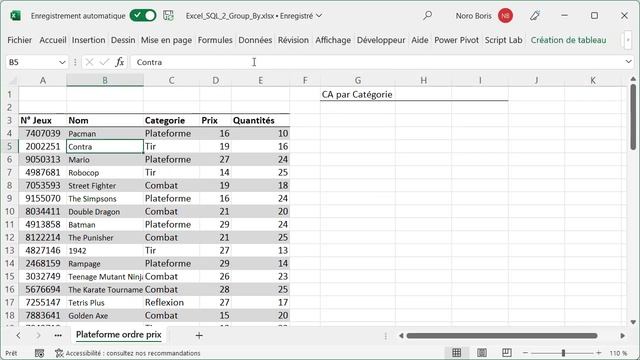Click the zoom slider handle
This screenshot has width=640, height=360.
point(563,353)
